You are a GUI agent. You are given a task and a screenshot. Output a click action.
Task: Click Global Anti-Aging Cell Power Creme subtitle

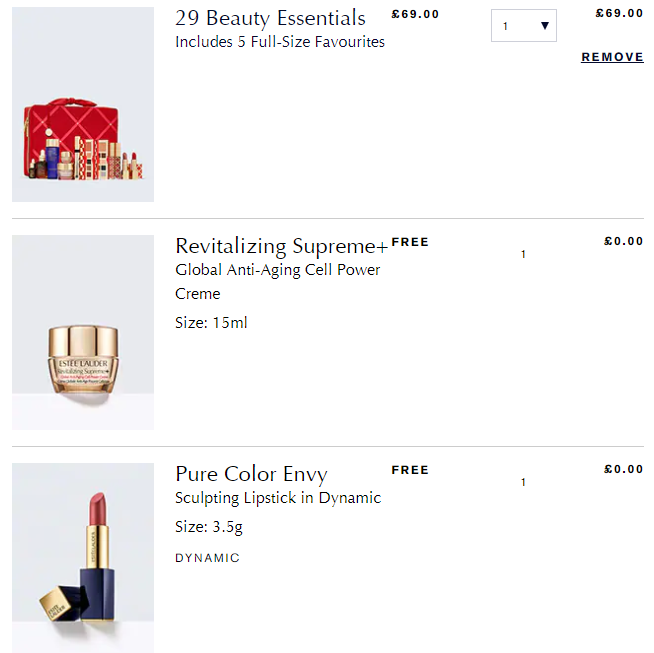(x=278, y=281)
